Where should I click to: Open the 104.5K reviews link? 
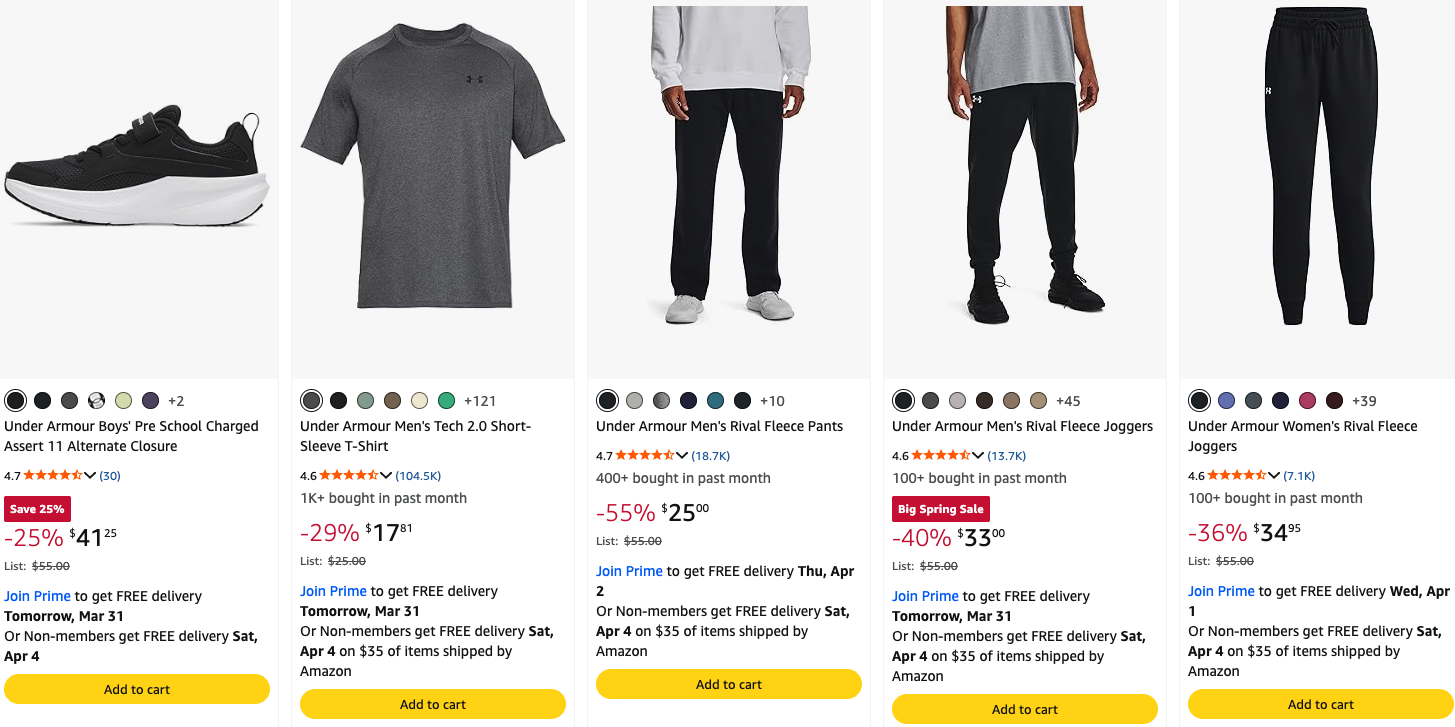coord(418,476)
